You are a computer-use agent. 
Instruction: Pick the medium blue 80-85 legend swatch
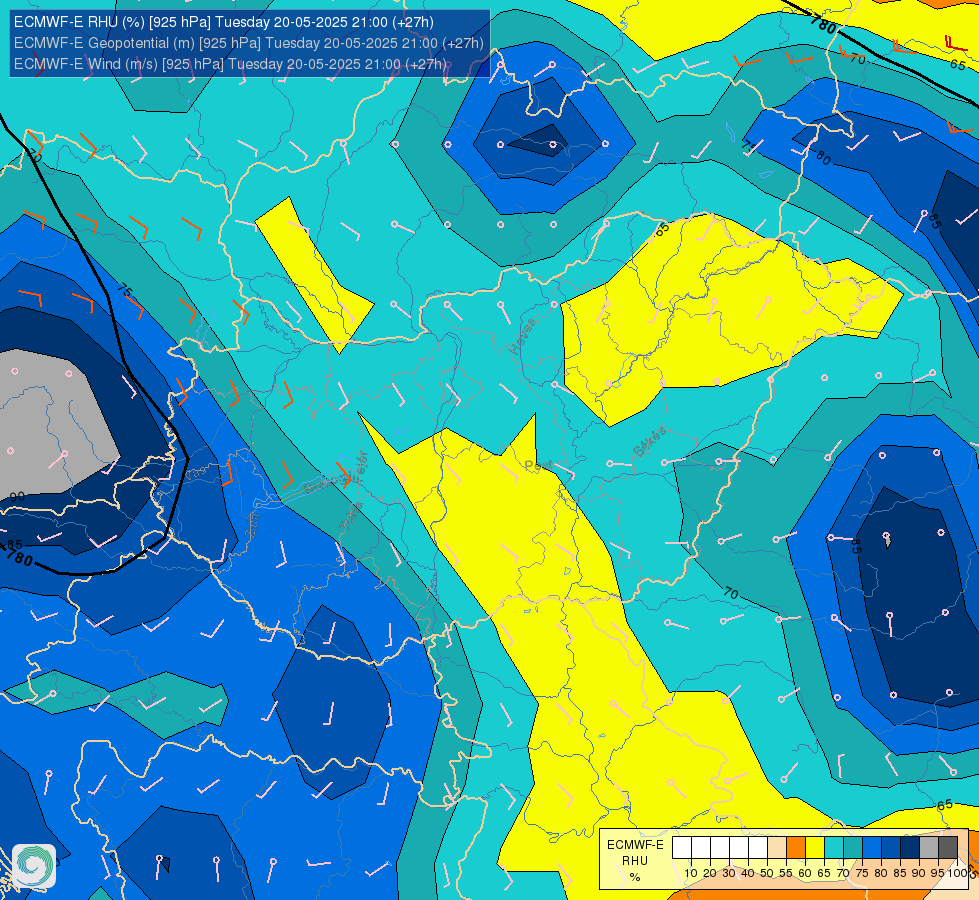click(x=891, y=848)
